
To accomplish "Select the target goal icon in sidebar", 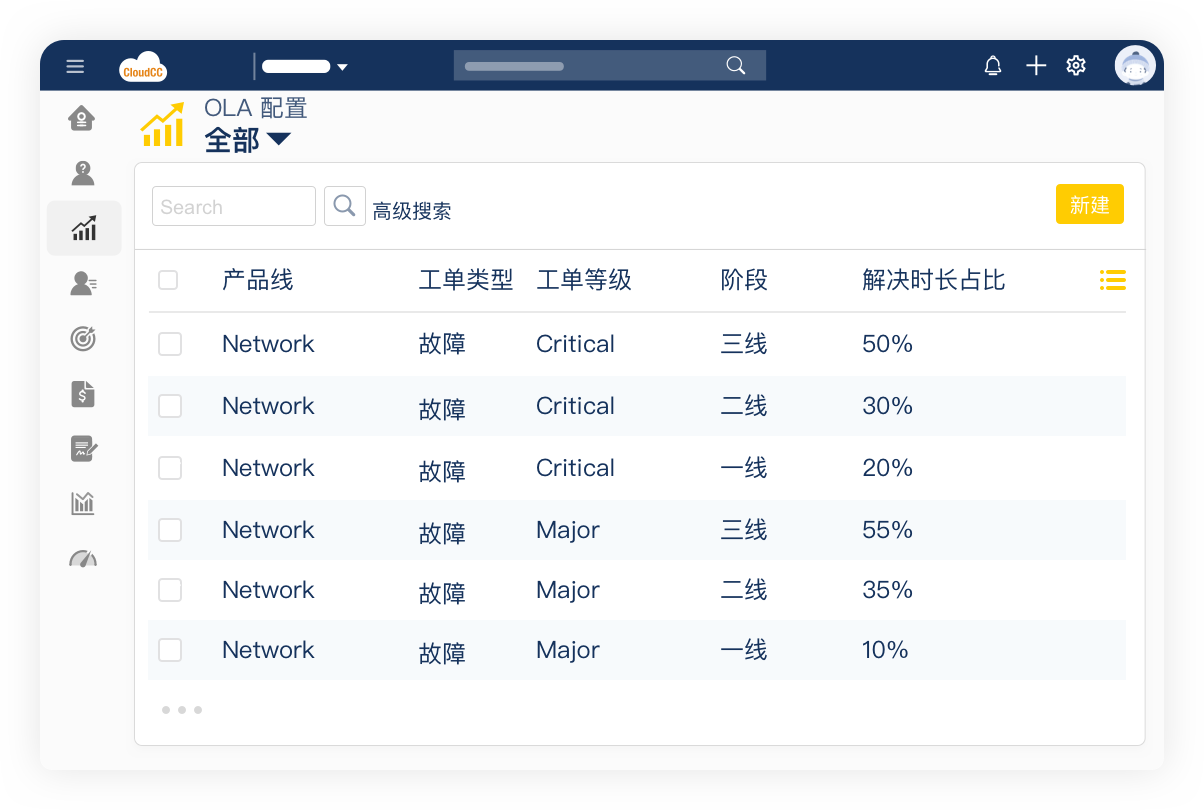I will [x=83, y=339].
